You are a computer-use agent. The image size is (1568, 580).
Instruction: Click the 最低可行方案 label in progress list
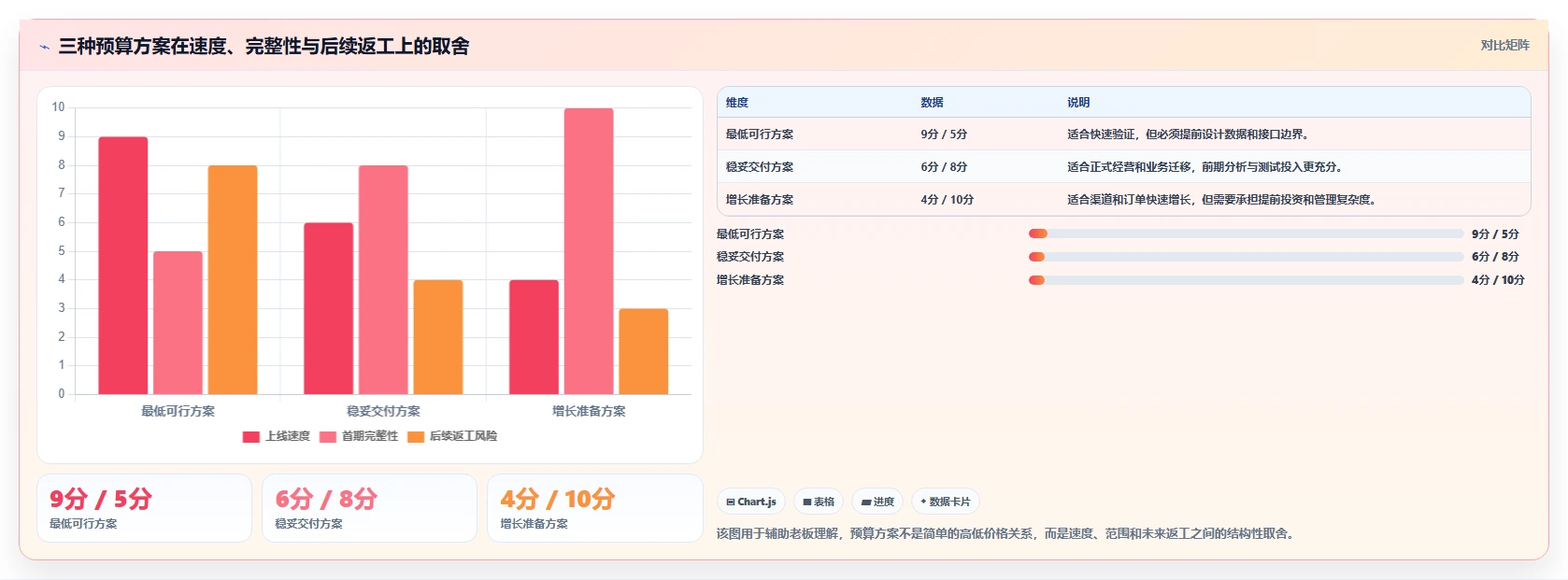[750, 234]
